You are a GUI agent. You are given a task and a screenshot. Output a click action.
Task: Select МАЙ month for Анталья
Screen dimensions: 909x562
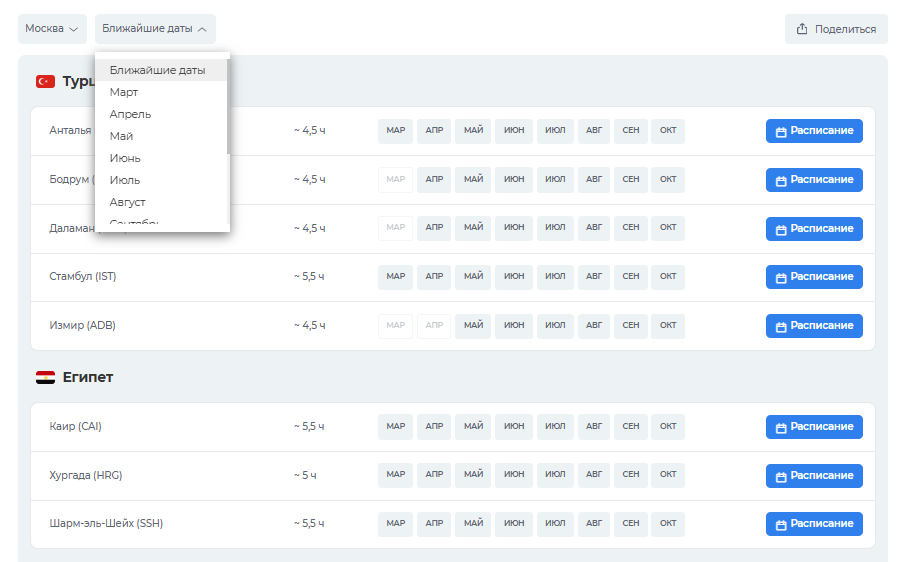(473, 130)
